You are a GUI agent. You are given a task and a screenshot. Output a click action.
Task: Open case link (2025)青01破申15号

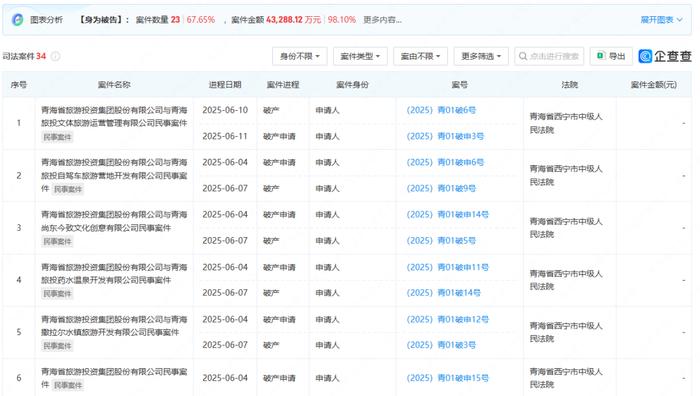(x=447, y=378)
